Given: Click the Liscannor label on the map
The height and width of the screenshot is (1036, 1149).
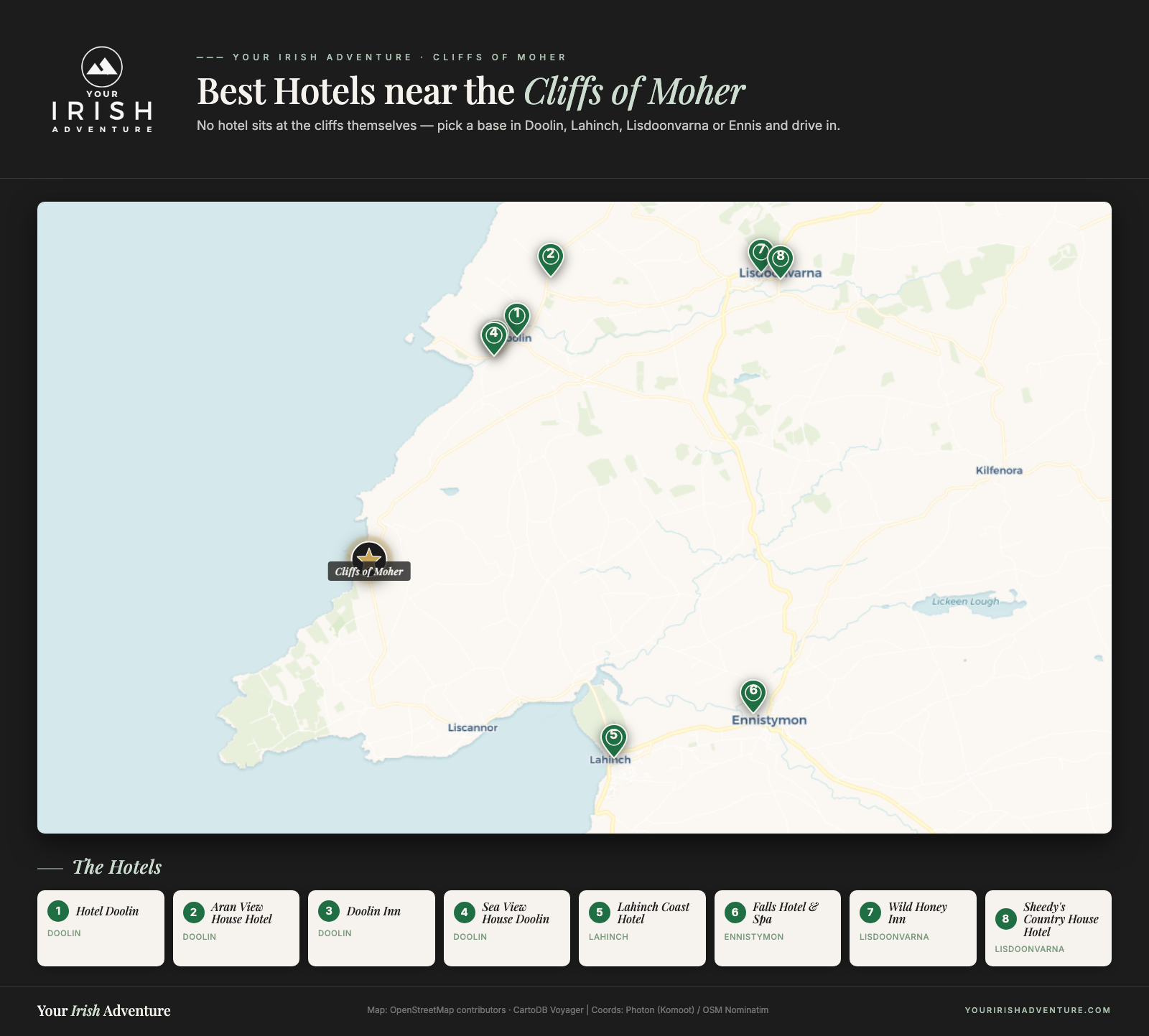Looking at the screenshot, I should tap(473, 727).
